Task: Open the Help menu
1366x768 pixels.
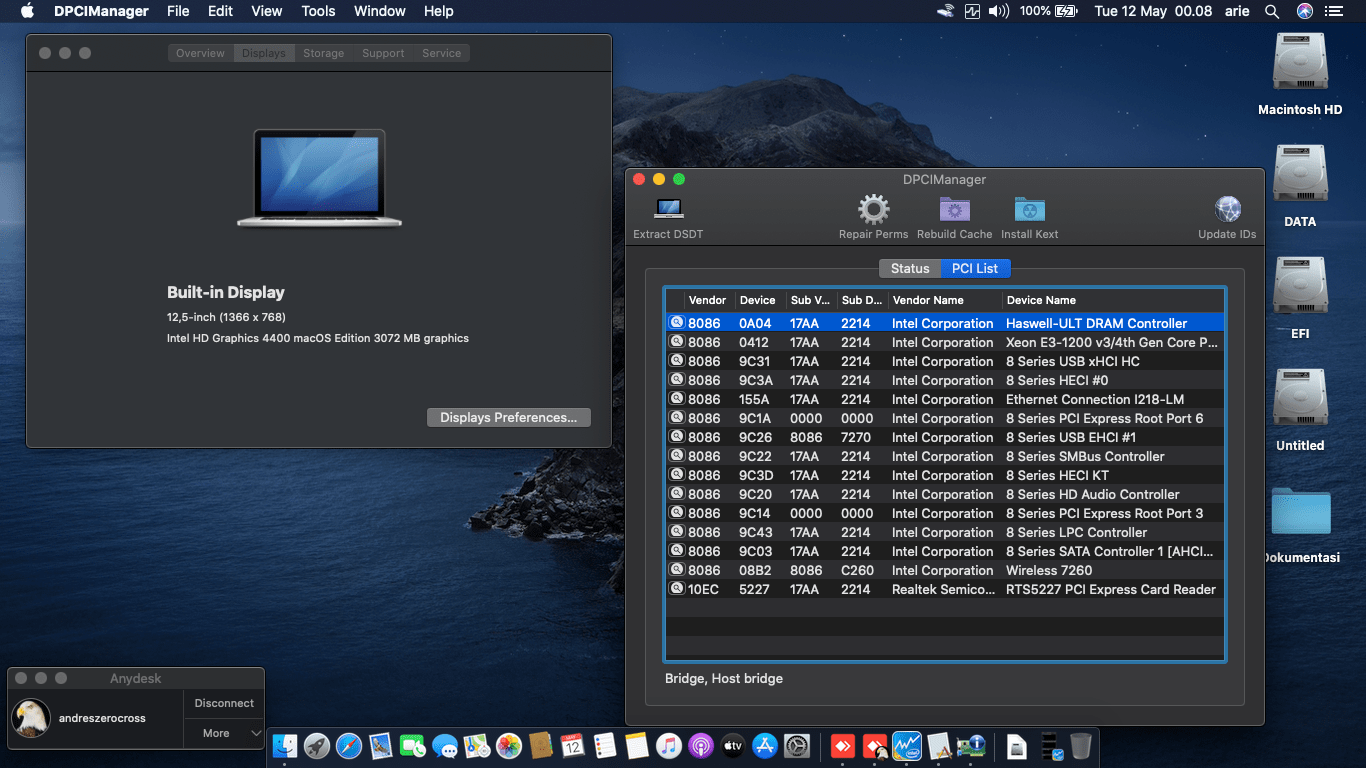Action: tap(439, 11)
